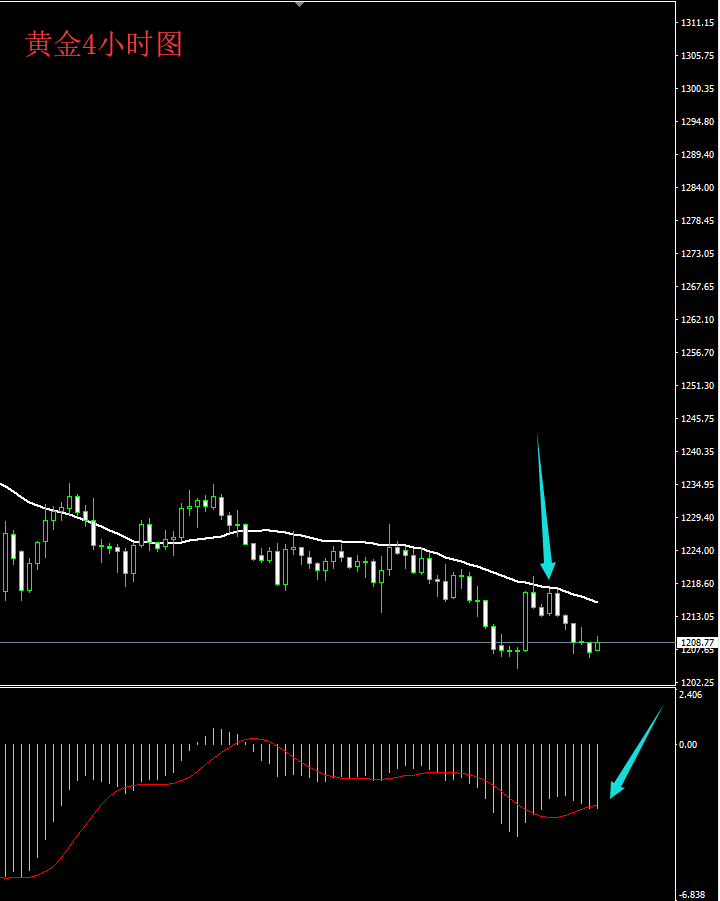
Task: Click the 1218.60 price axis label
Action: pyautogui.click(x=697, y=583)
